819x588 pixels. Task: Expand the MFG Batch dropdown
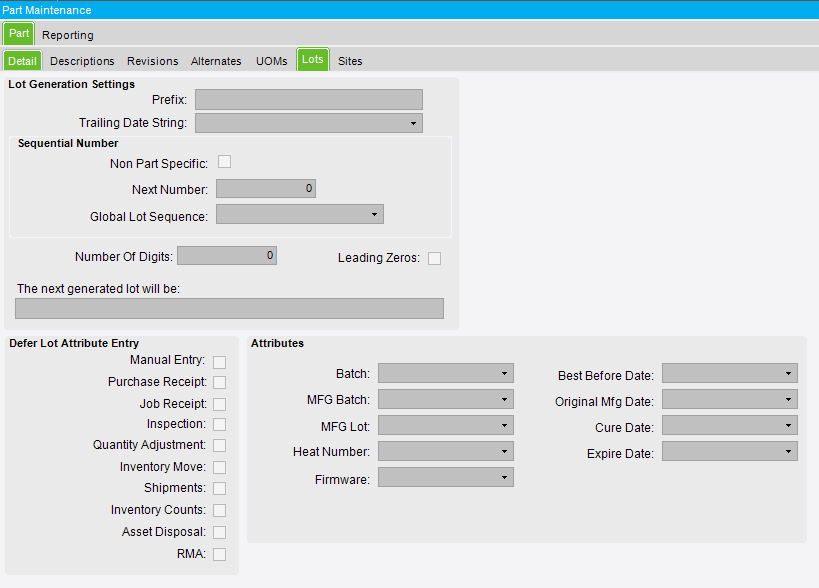(x=446, y=399)
